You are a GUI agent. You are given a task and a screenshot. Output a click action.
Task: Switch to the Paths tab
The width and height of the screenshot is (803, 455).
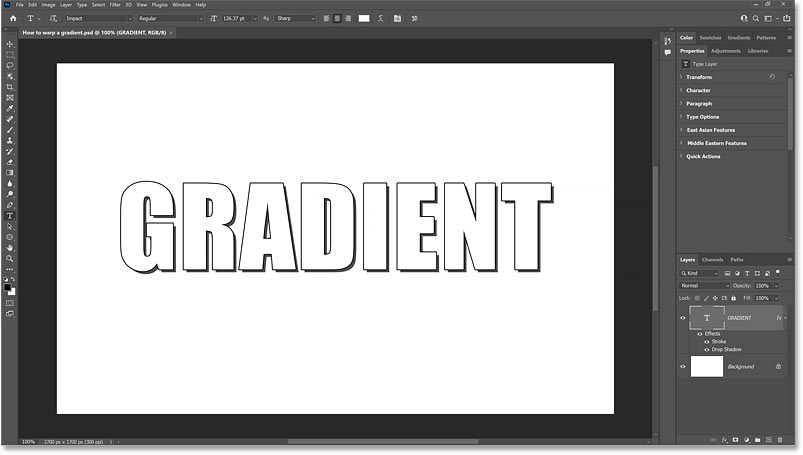pos(736,260)
